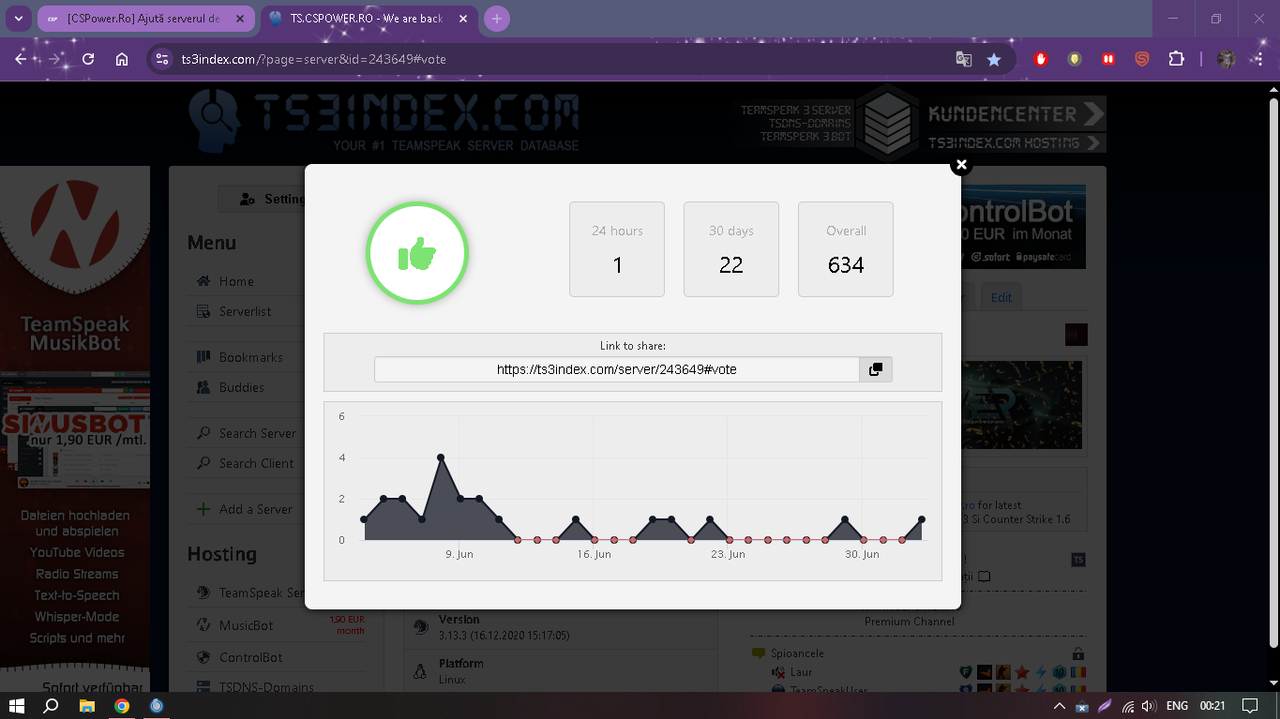Select the share link URL field

616,369
